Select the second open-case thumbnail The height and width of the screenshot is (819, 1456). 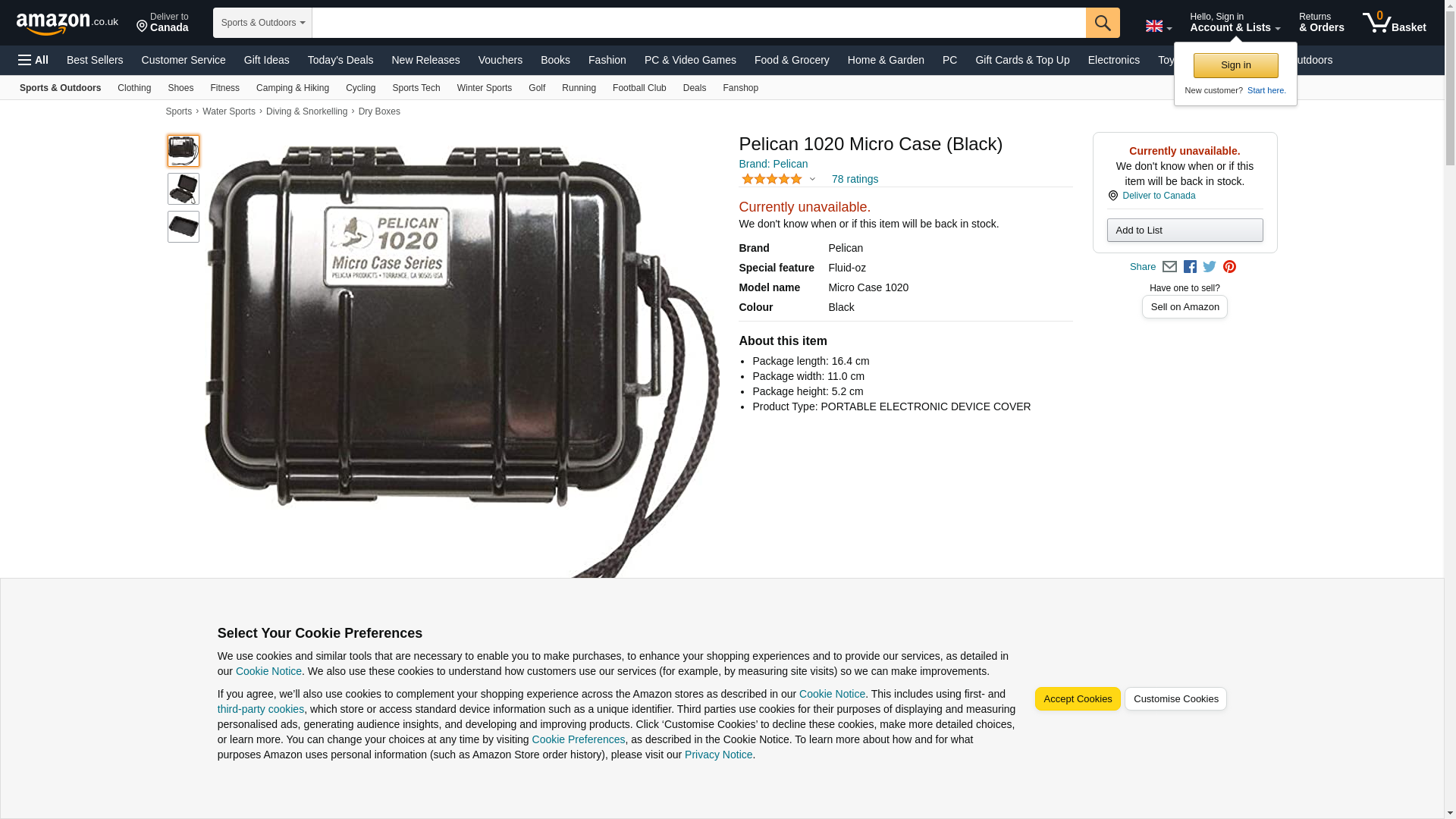(x=184, y=189)
